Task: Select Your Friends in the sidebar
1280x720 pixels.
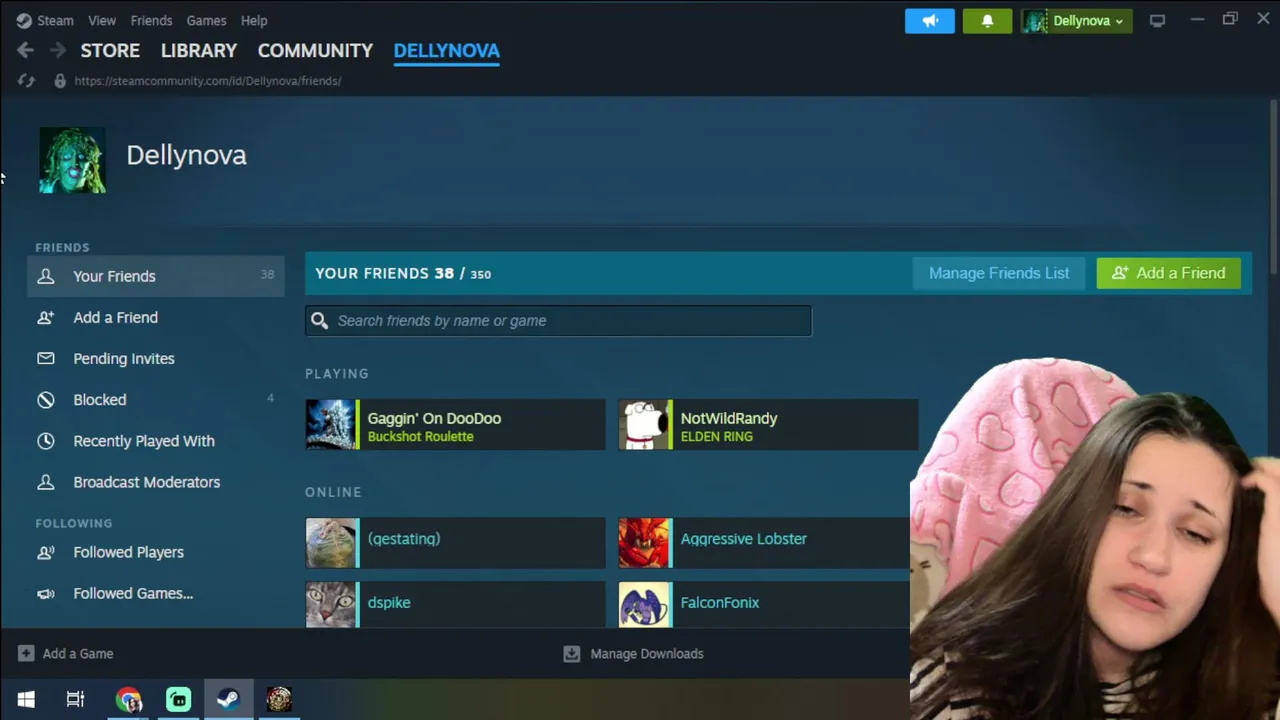Action: click(156, 276)
